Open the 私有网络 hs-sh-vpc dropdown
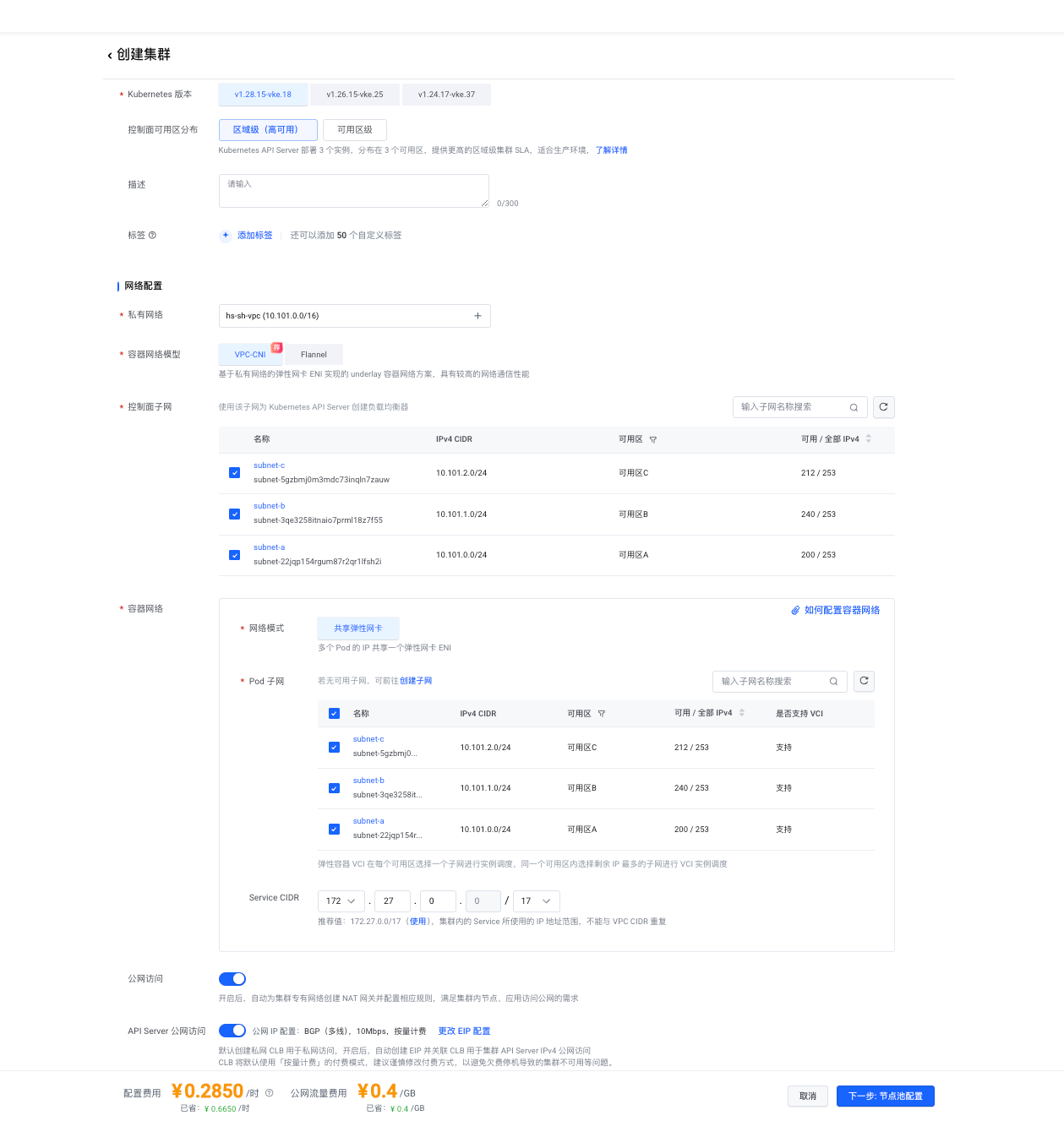 tap(354, 316)
